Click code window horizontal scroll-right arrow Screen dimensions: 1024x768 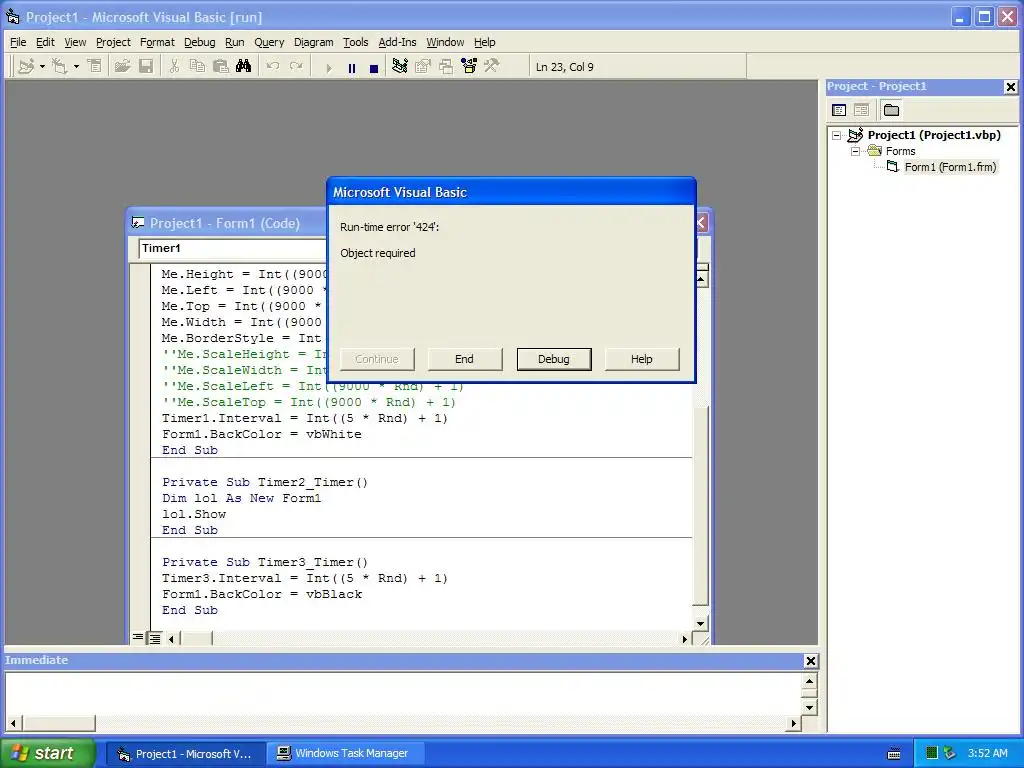click(x=684, y=639)
